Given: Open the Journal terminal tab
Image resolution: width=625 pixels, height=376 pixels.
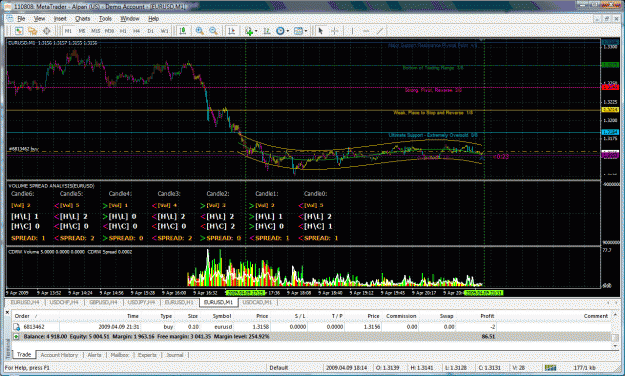Looking at the screenshot, I should coord(175,355).
